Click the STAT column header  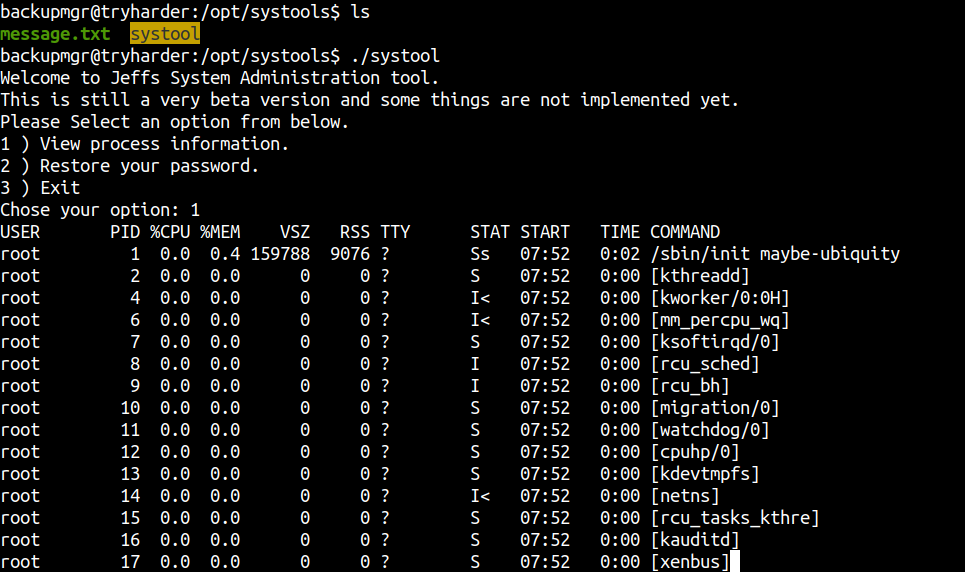click(x=490, y=232)
